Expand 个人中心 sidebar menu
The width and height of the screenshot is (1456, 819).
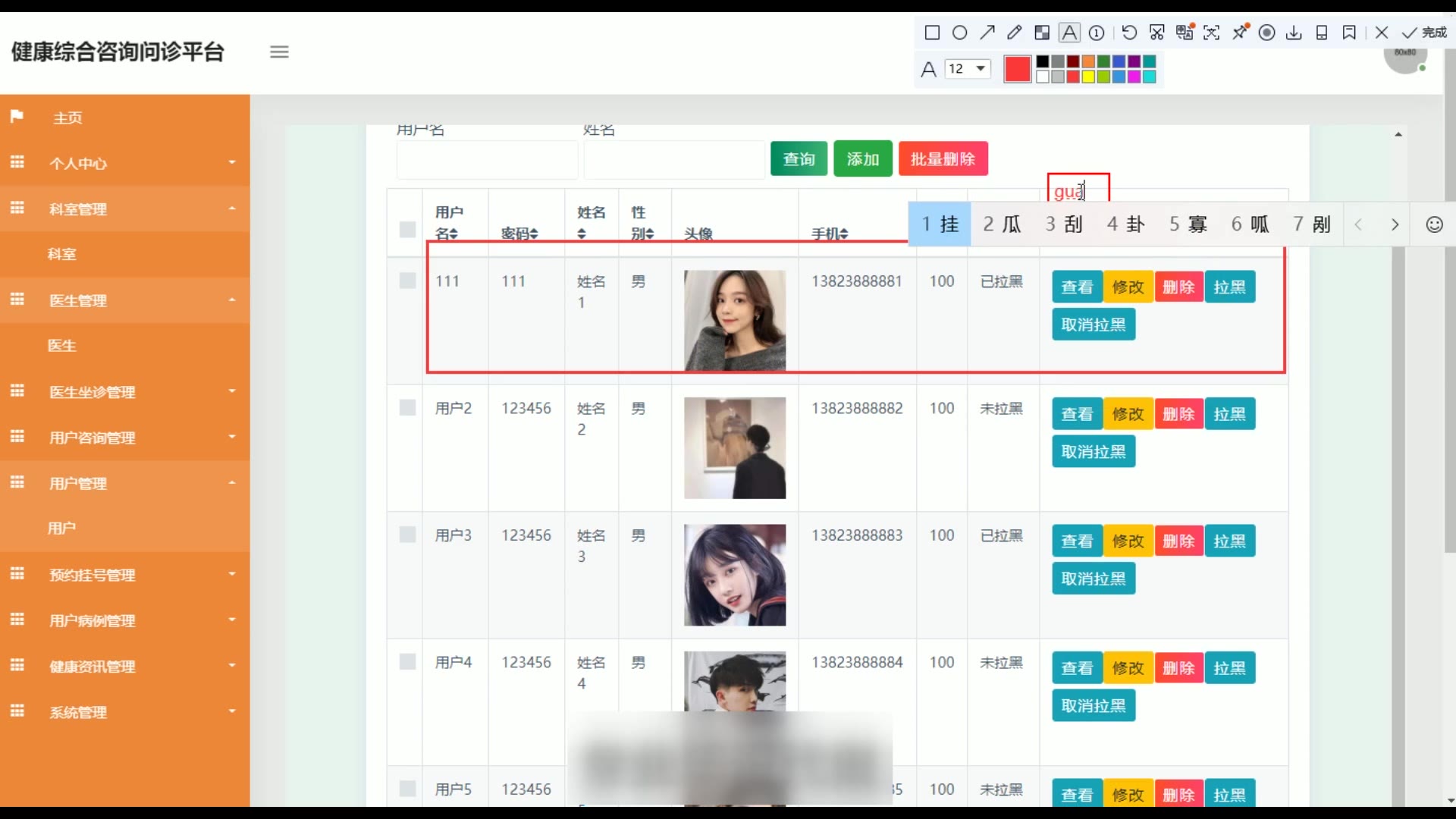tap(125, 163)
